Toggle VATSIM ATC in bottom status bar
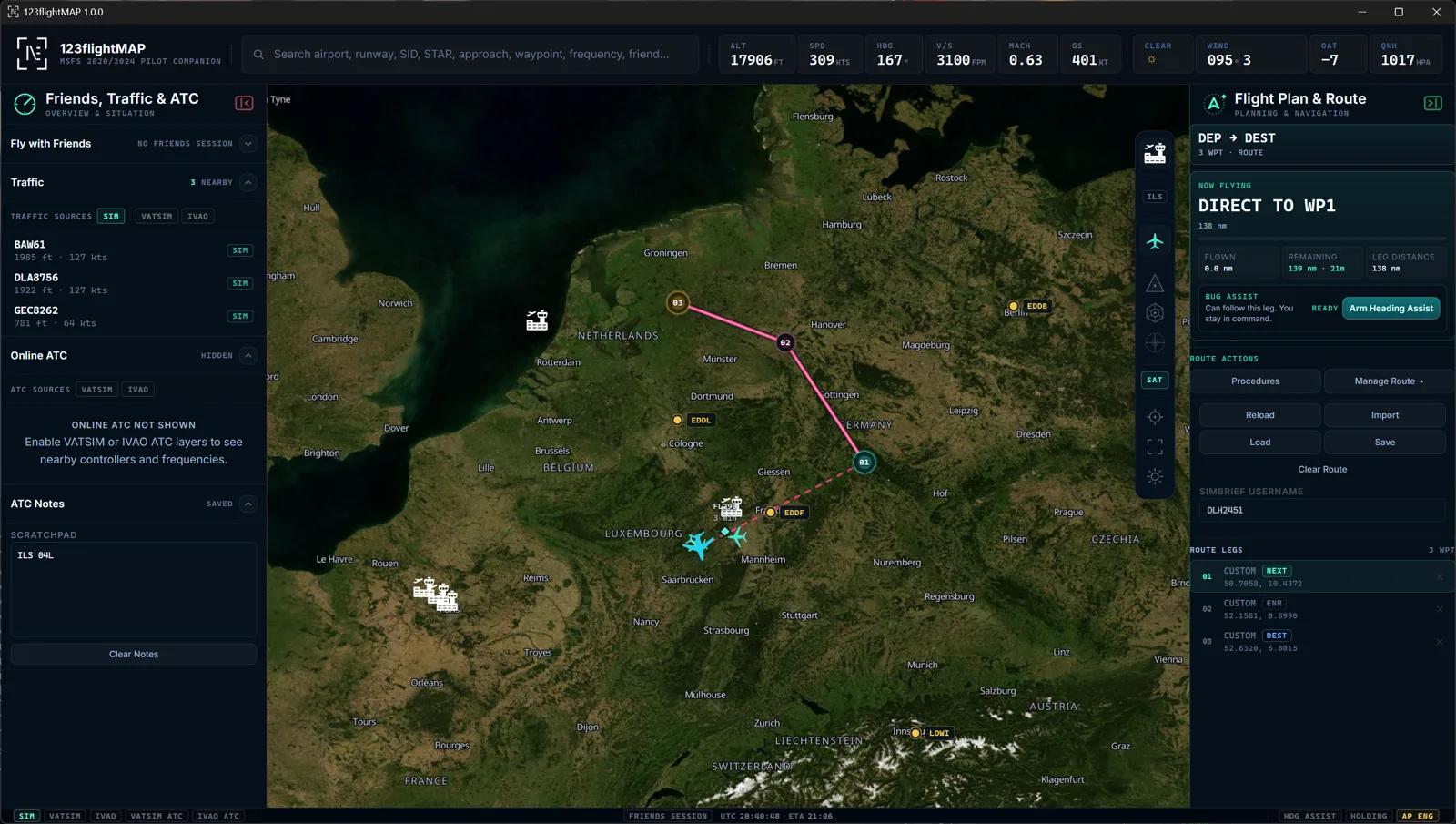Viewport: 1456px width, 824px height. point(157,816)
